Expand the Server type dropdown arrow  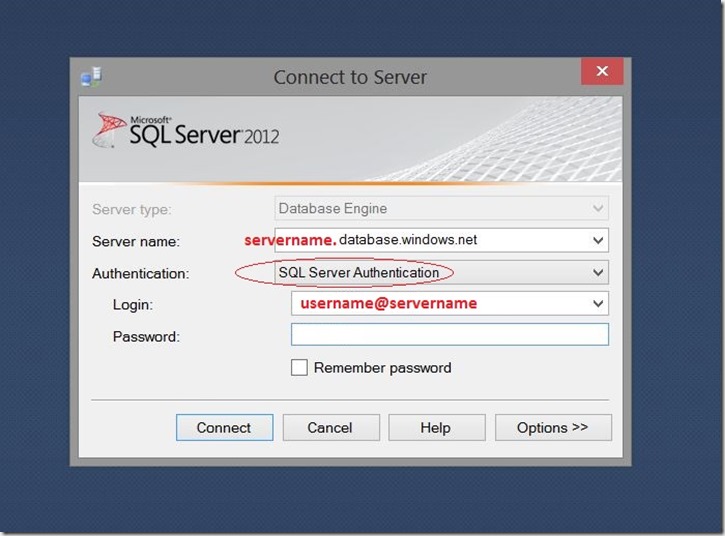click(x=598, y=209)
